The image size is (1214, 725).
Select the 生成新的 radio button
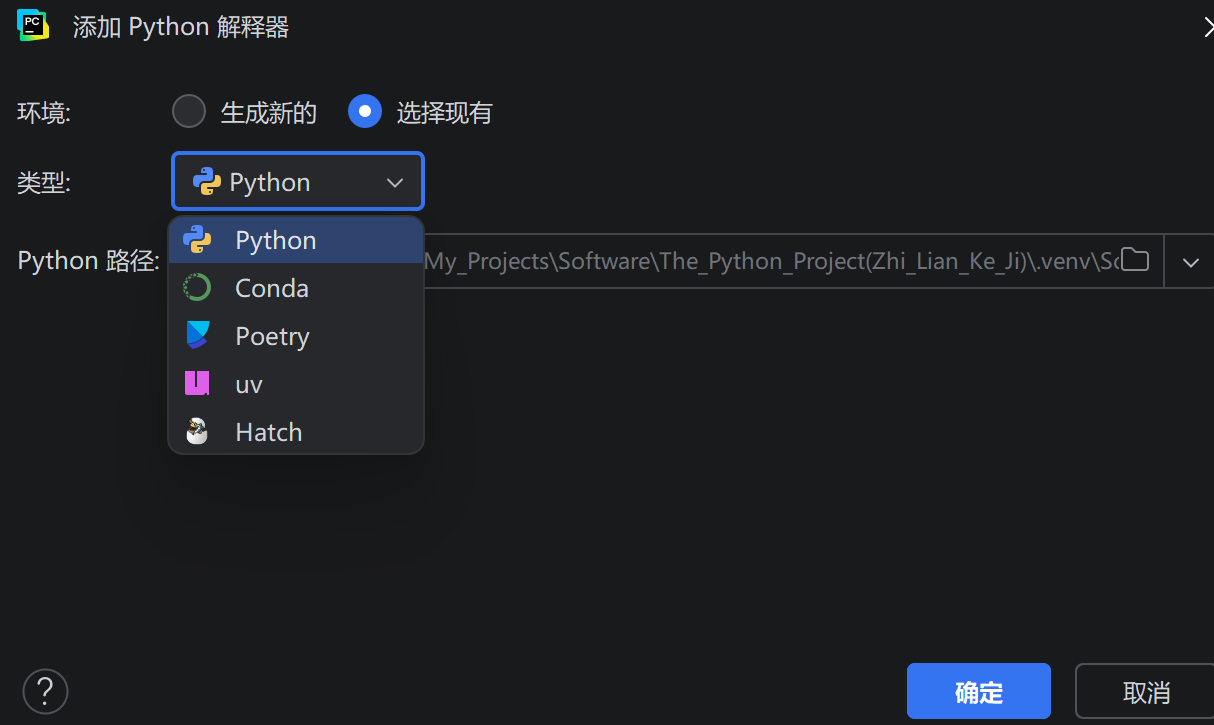click(x=189, y=112)
